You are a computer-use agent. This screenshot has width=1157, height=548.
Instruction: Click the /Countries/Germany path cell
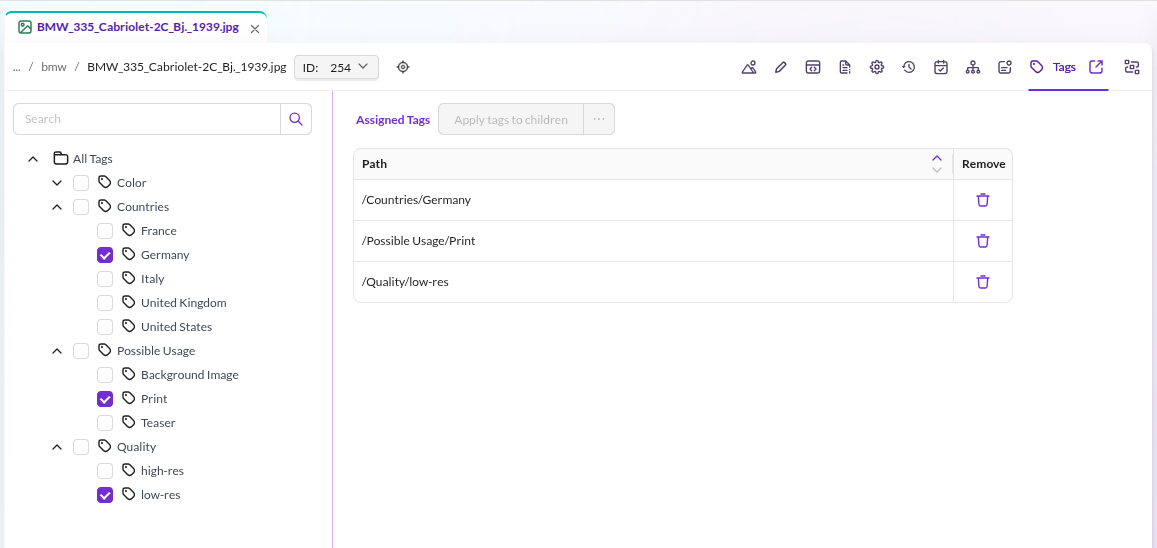(653, 200)
